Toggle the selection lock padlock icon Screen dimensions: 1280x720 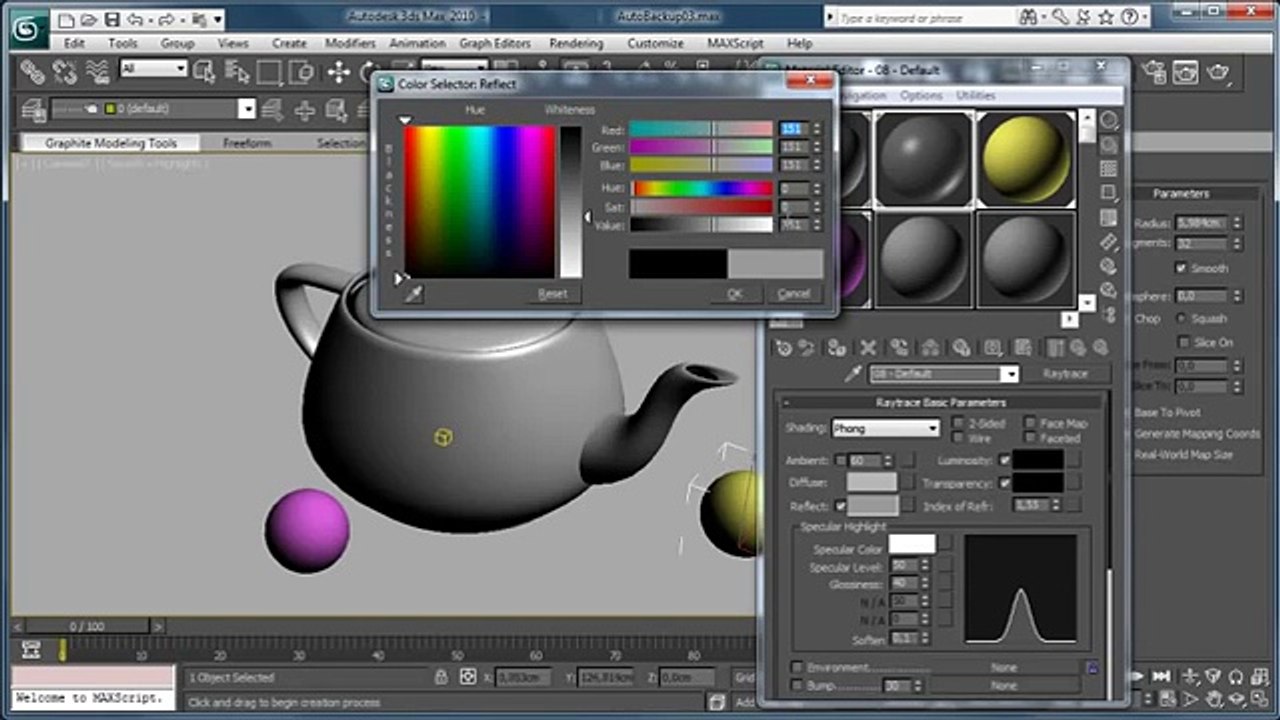441,677
